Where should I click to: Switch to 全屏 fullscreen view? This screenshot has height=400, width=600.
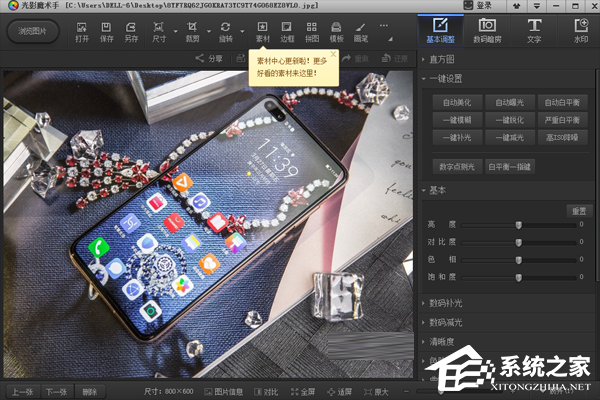coord(303,392)
